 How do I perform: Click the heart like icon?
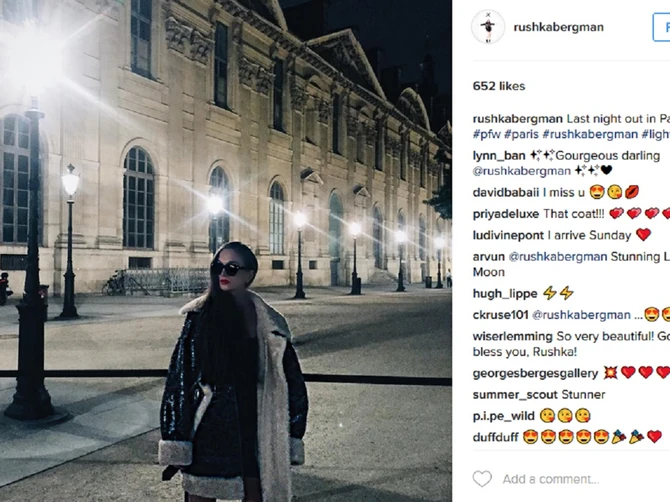click(x=482, y=479)
